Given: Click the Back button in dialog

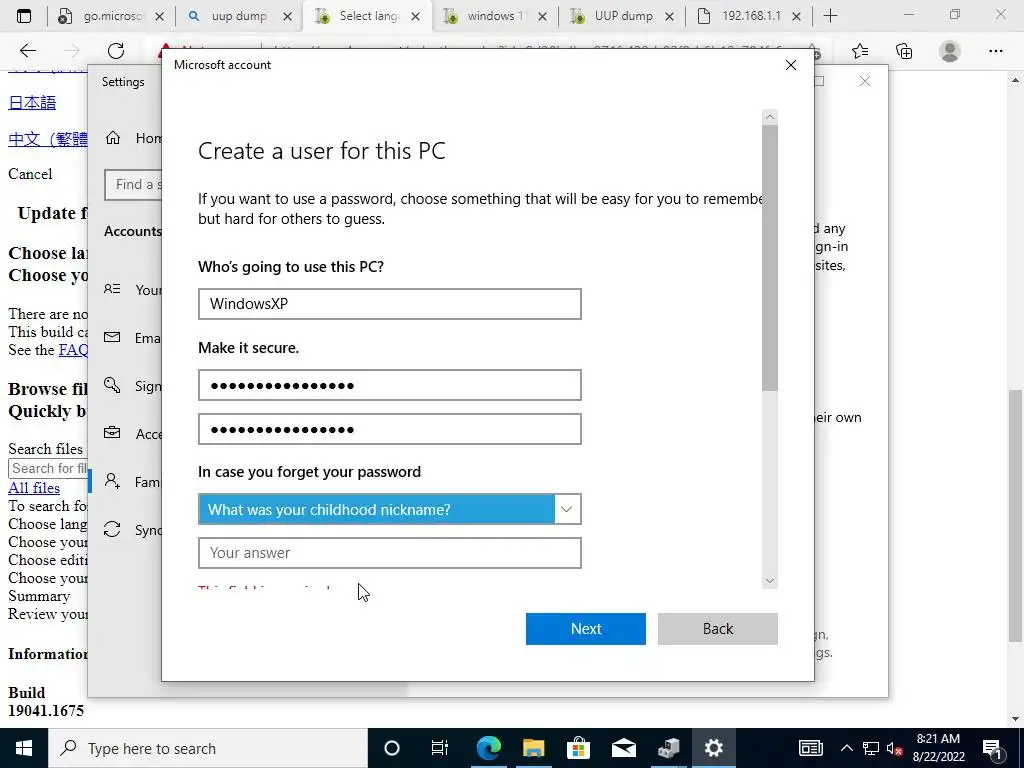Looking at the screenshot, I should [x=718, y=629].
